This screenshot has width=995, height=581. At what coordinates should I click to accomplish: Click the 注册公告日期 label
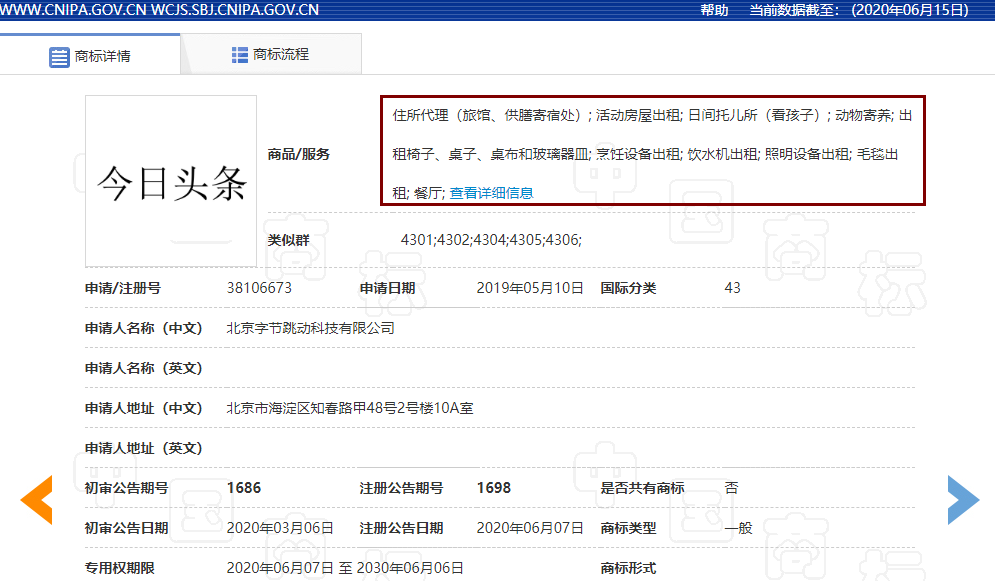pos(401,528)
